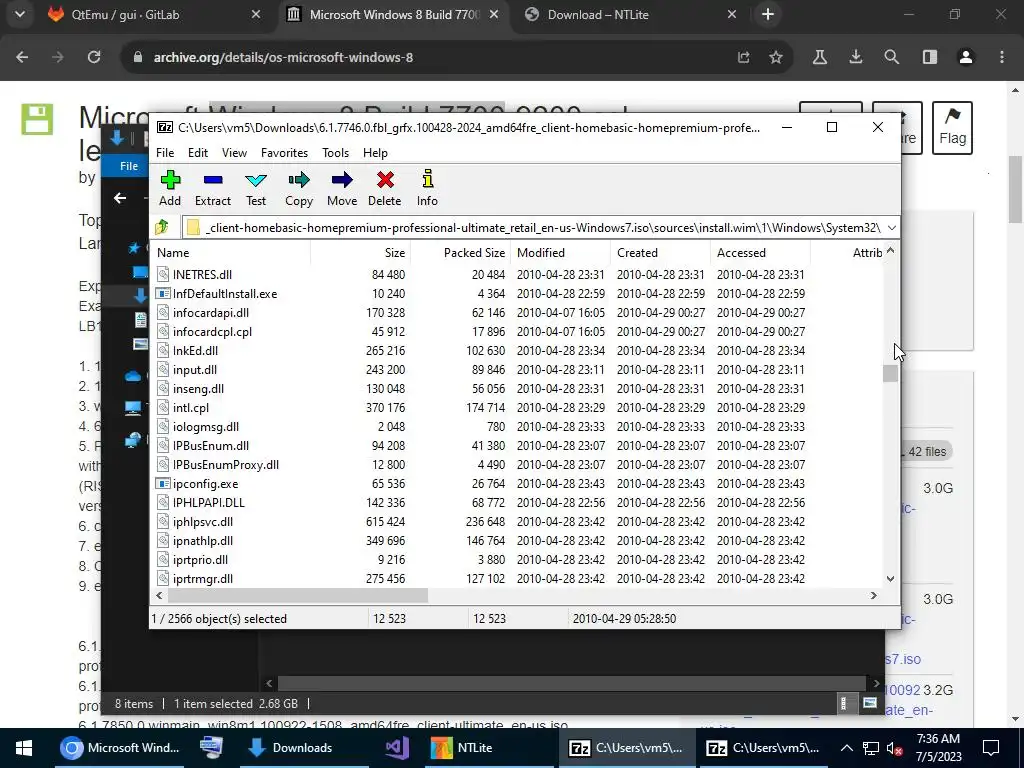The width and height of the screenshot is (1024, 768).
Task: Click the Delete toolbar icon
Action: (x=385, y=188)
